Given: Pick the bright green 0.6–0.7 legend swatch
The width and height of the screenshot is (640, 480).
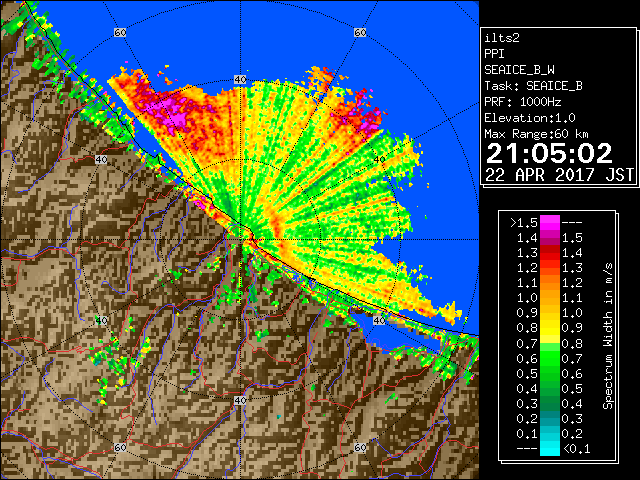Looking at the screenshot, I should [x=550, y=358].
